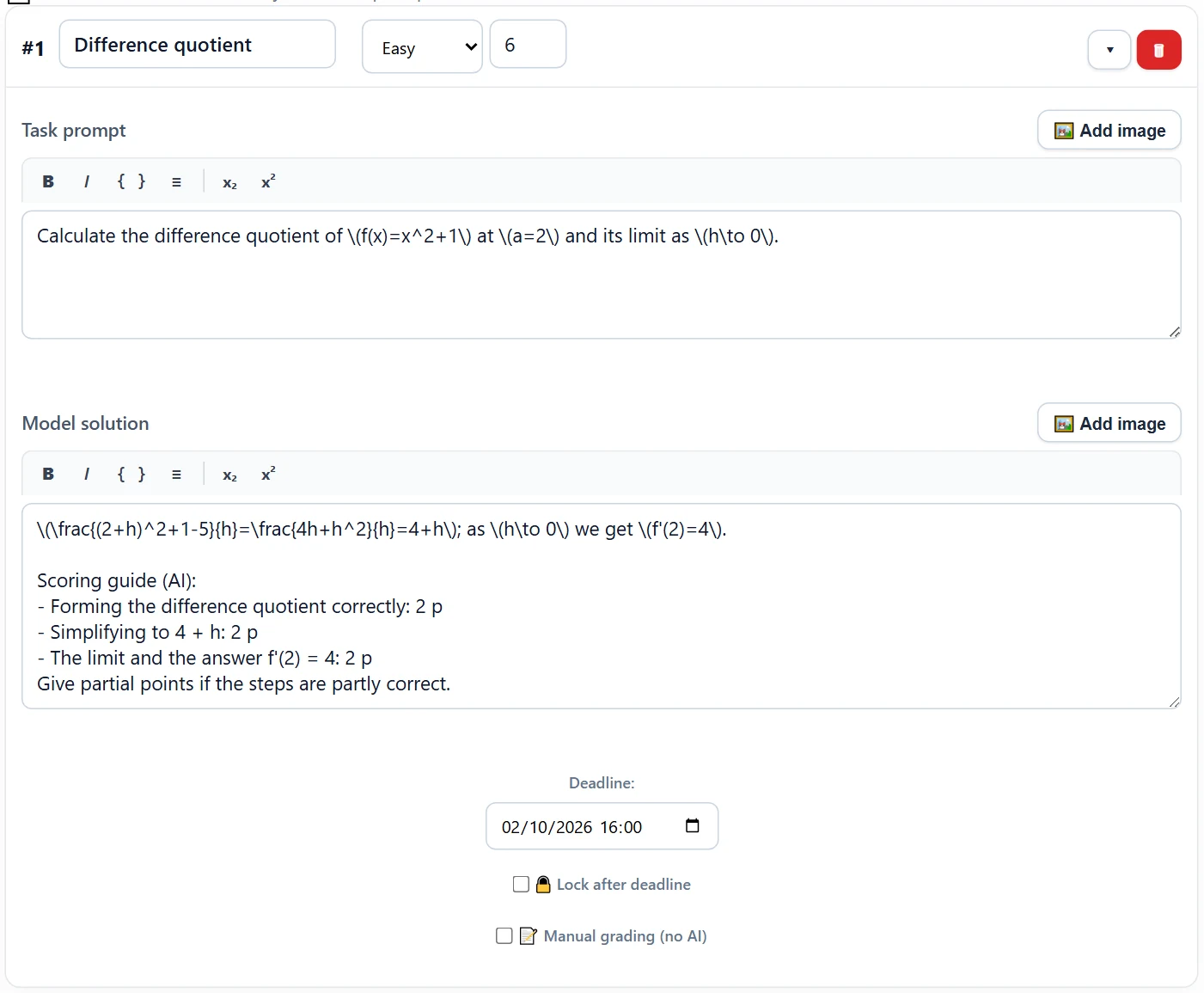Screen dimensions: 1204x993
Task: Click Italic in Task prompt toolbar
Action: [x=87, y=181]
